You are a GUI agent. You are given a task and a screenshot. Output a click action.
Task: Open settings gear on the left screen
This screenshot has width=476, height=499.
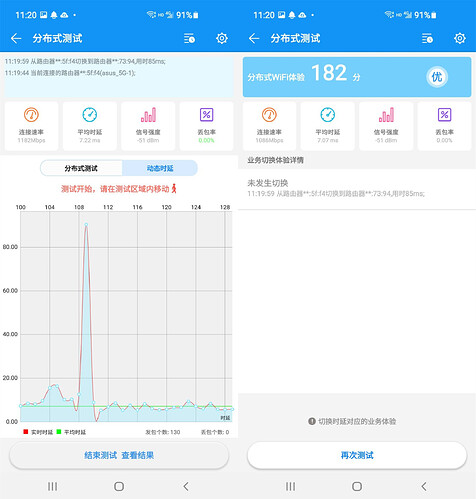tap(222, 38)
